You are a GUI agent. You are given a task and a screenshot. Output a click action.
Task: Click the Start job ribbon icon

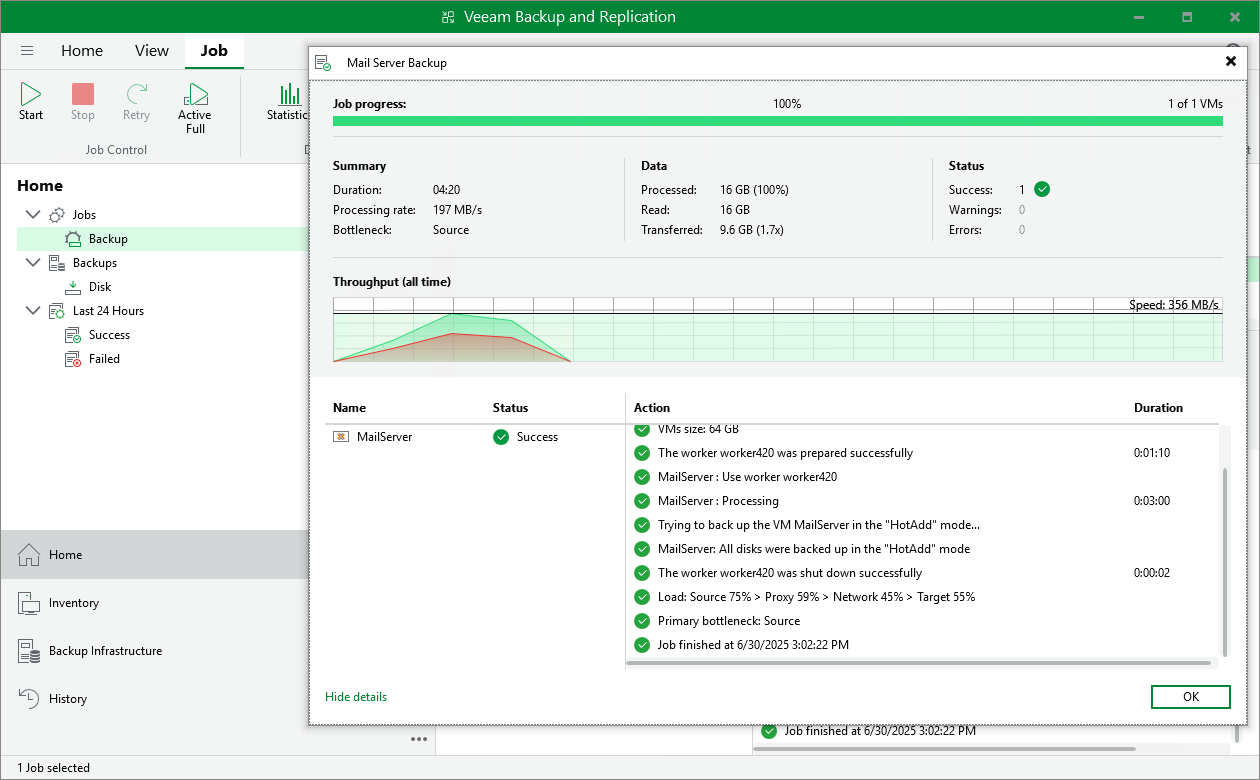click(x=31, y=95)
